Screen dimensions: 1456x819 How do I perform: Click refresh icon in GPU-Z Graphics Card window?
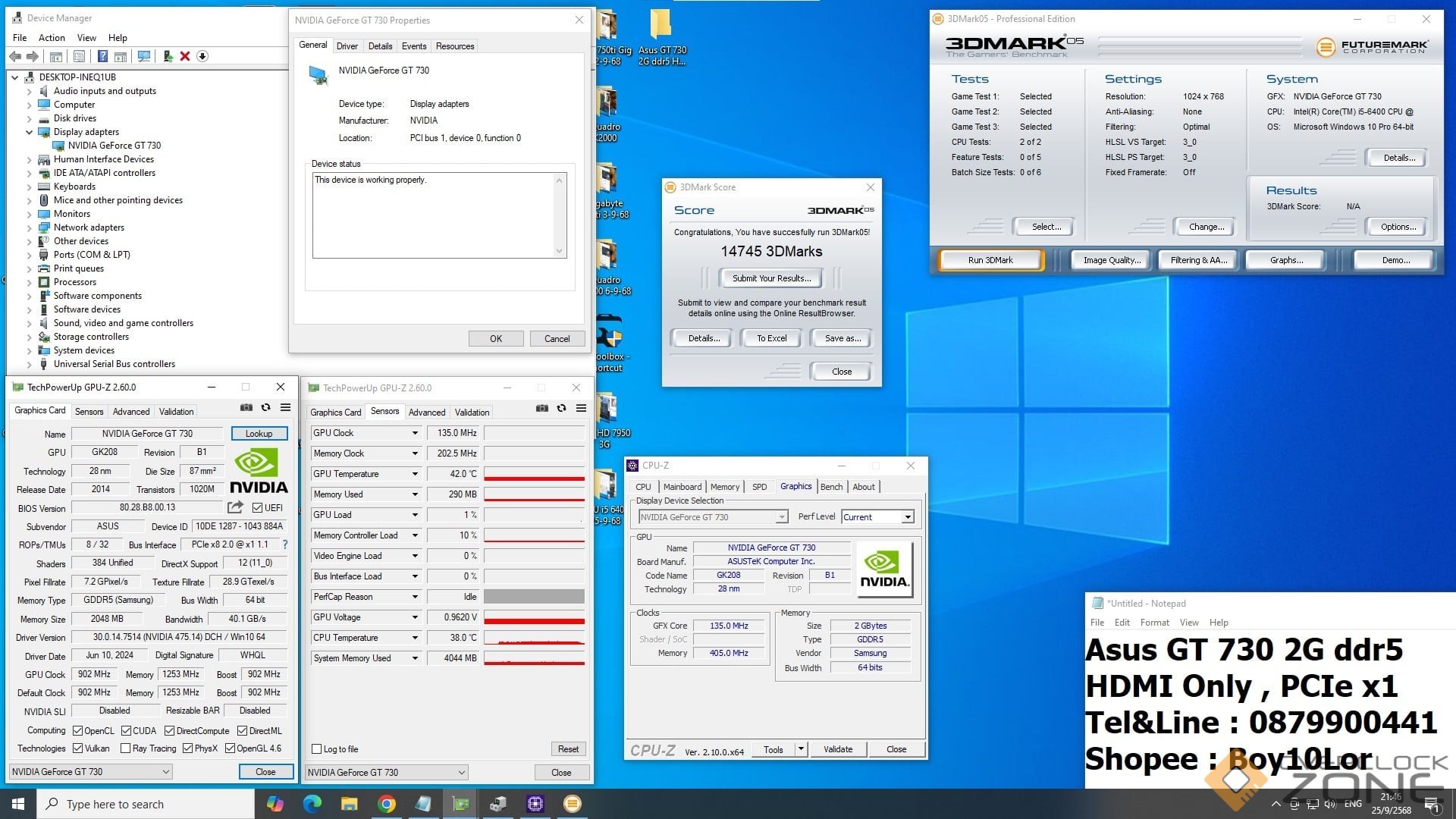(x=265, y=407)
